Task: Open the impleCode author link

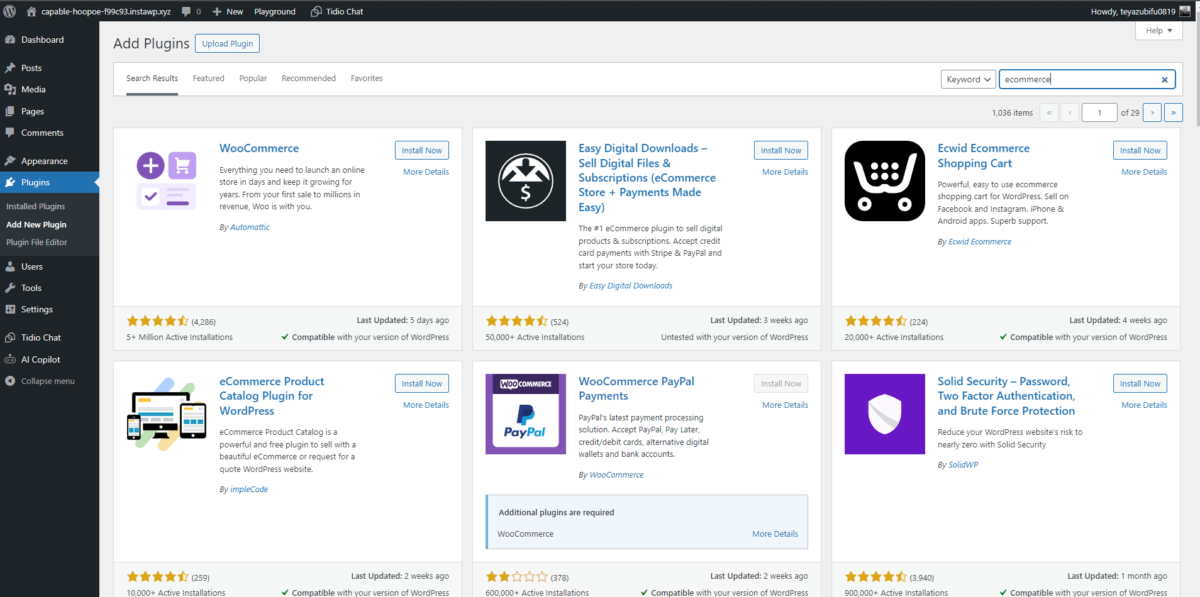Action: [249, 489]
